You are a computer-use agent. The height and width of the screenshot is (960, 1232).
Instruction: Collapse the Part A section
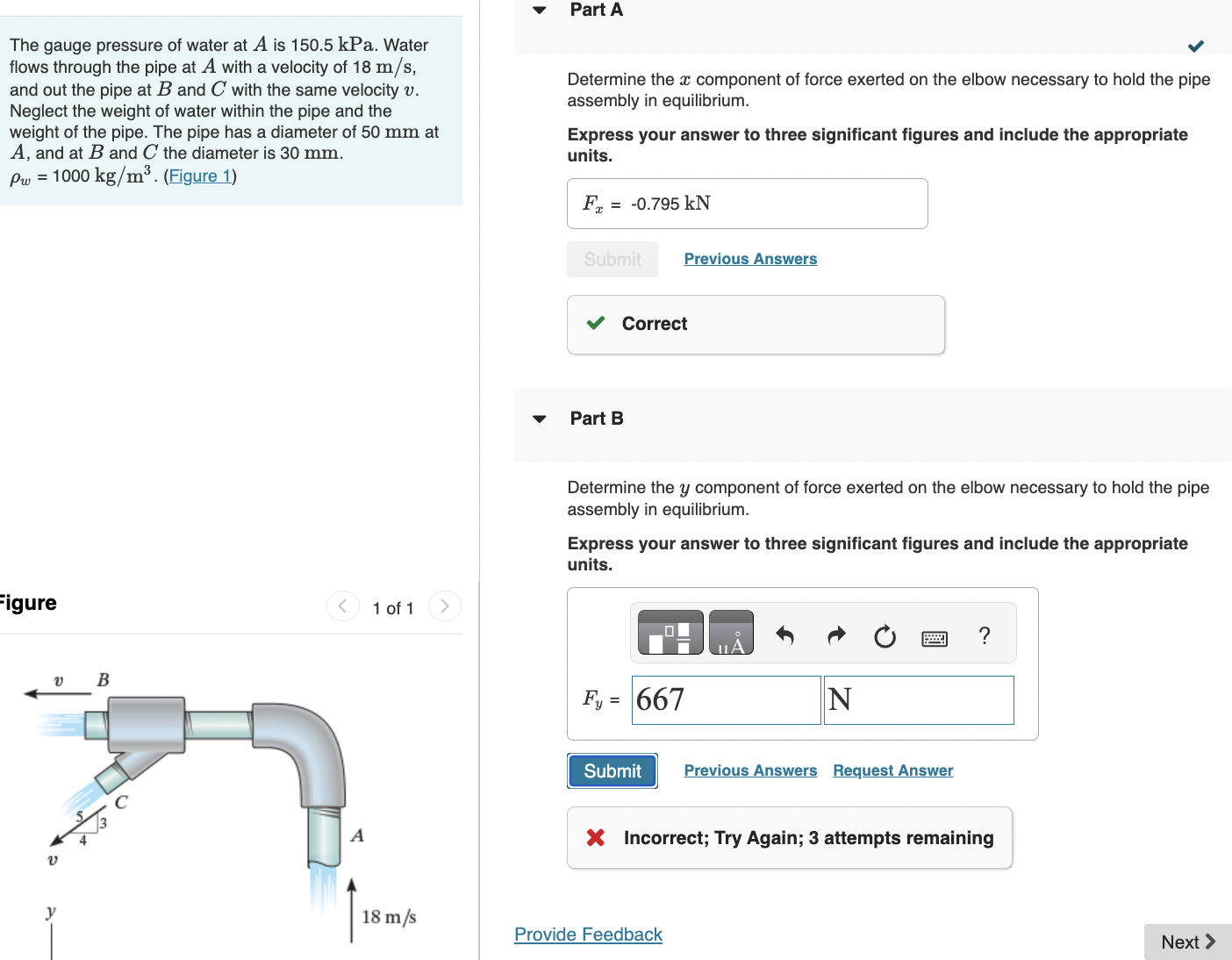[x=538, y=10]
